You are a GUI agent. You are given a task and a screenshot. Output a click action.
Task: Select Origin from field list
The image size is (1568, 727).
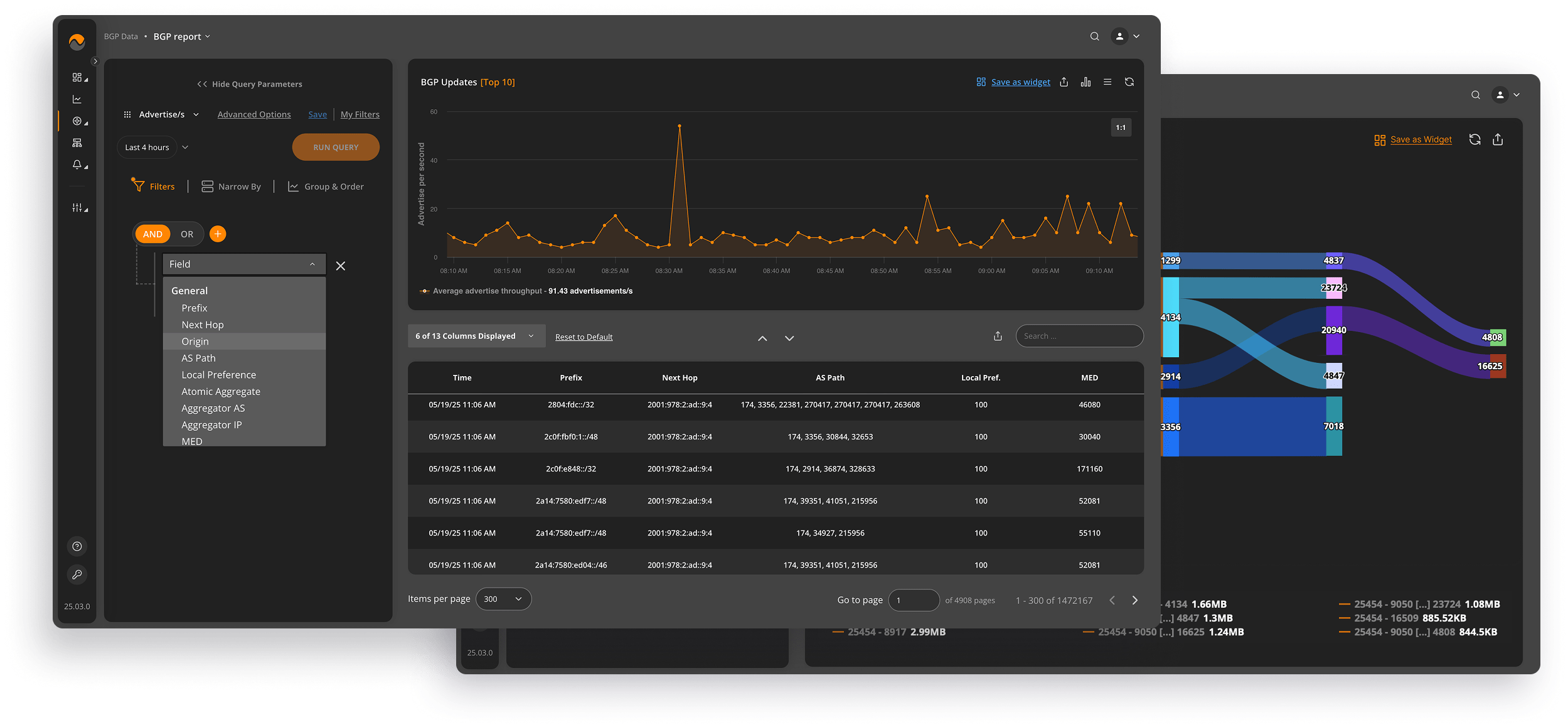(x=245, y=342)
